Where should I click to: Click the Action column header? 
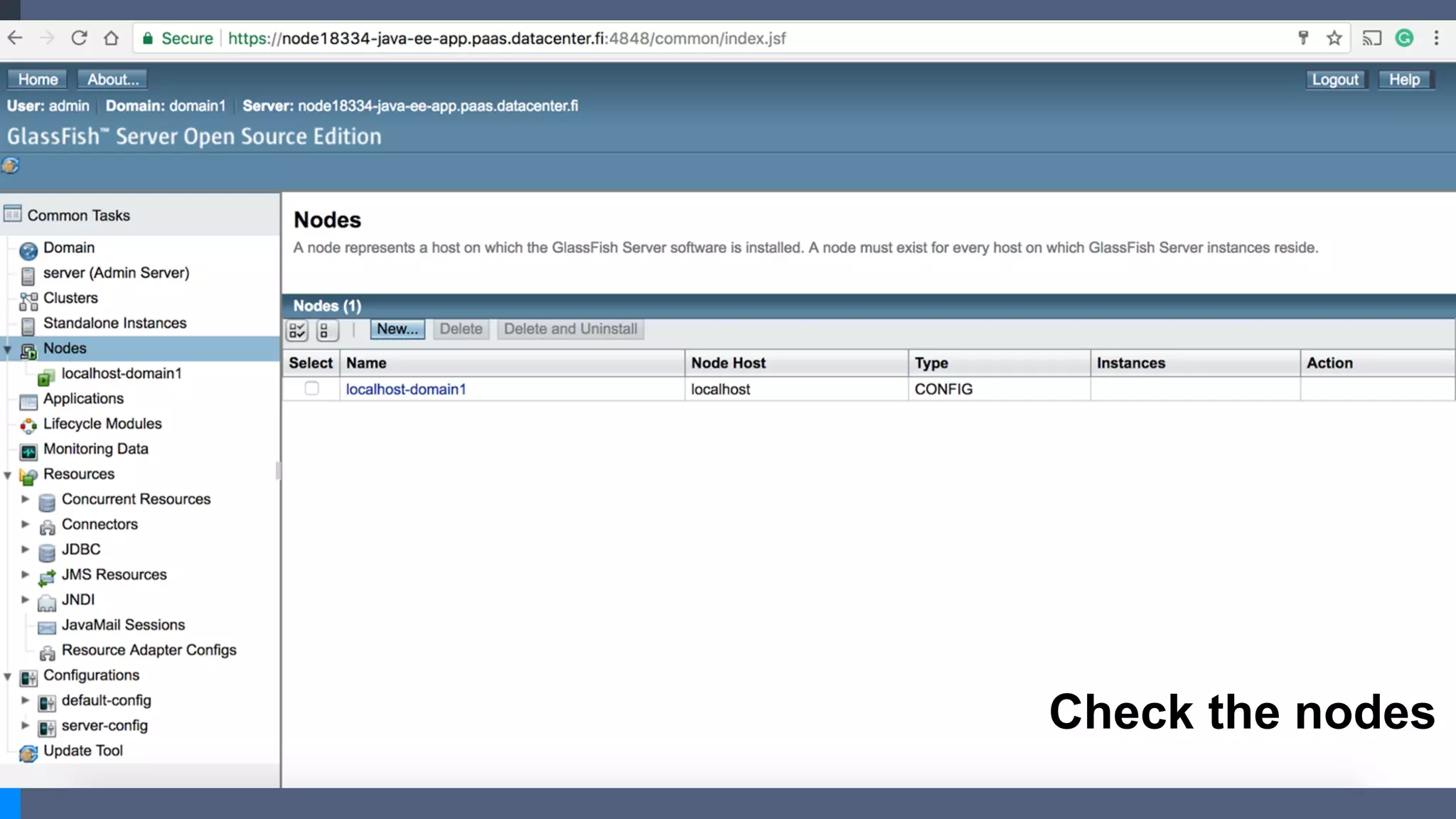[1329, 363]
